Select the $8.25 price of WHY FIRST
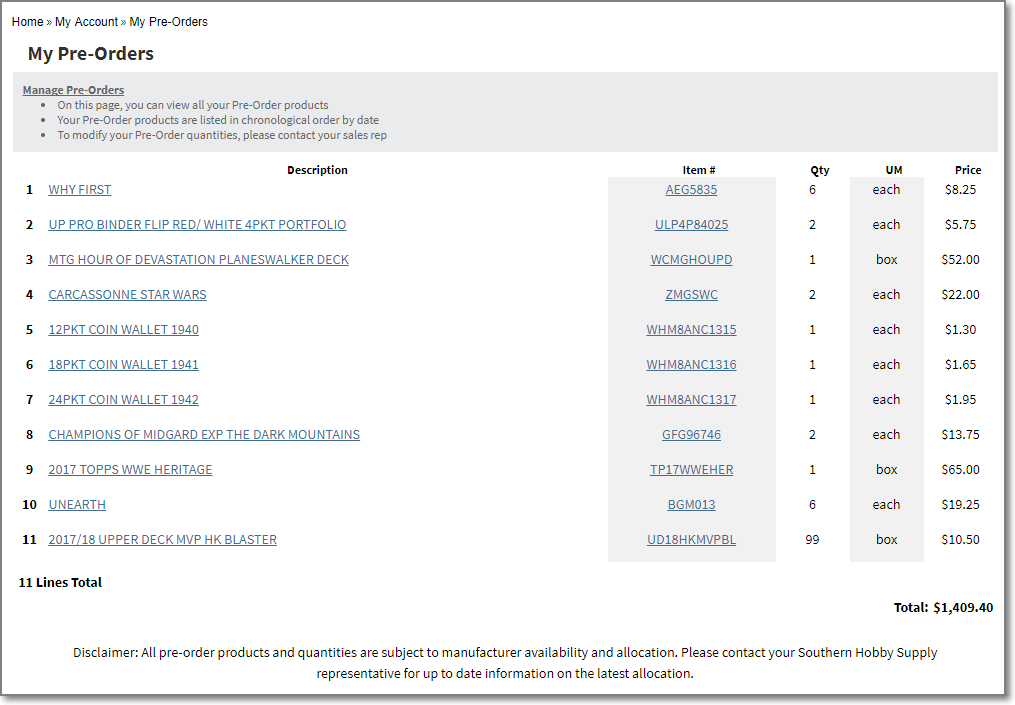Image resolution: width=1015 pixels, height=705 pixels. click(x=961, y=190)
